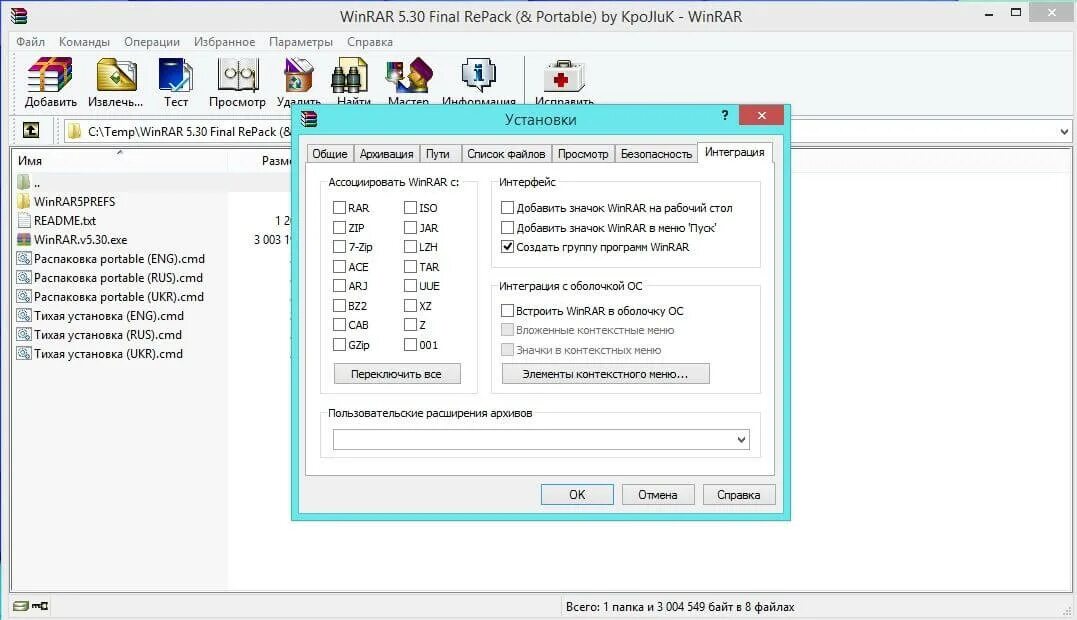Viewport: 1077px width, 620px height.
Task: Click the Отмена button
Action: [x=657, y=494]
